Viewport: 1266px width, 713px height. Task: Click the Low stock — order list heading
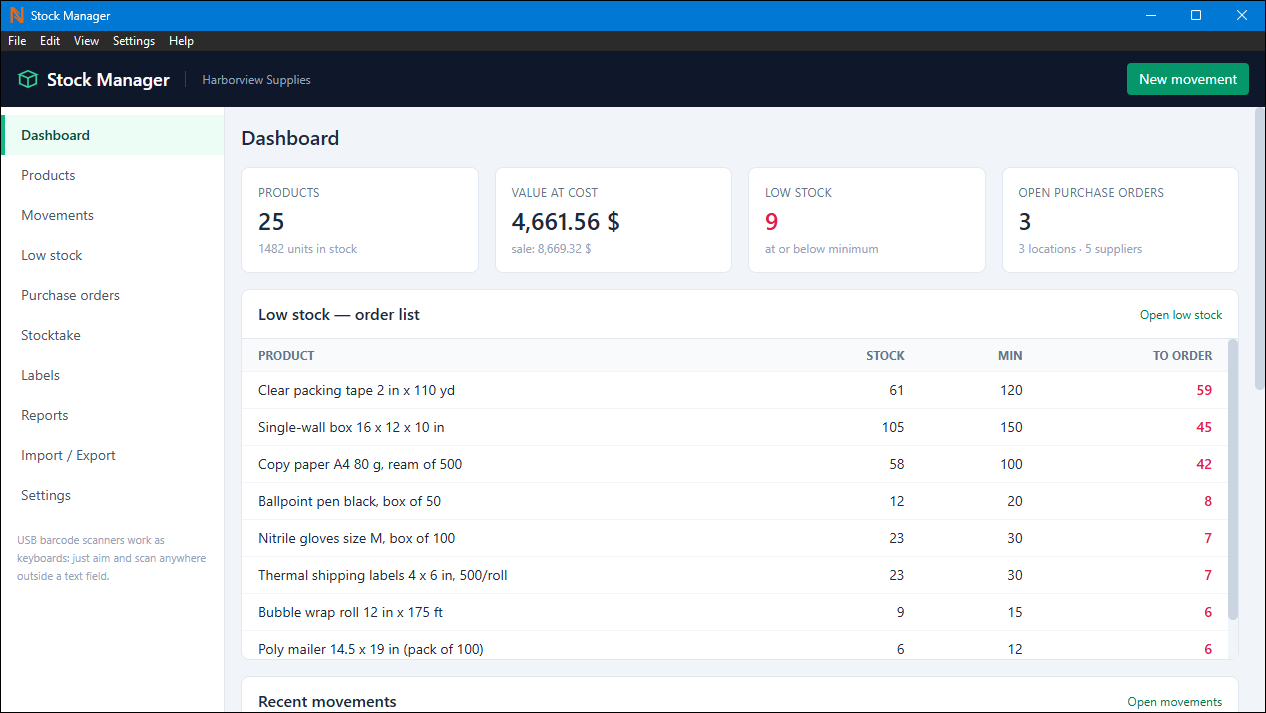point(339,315)
